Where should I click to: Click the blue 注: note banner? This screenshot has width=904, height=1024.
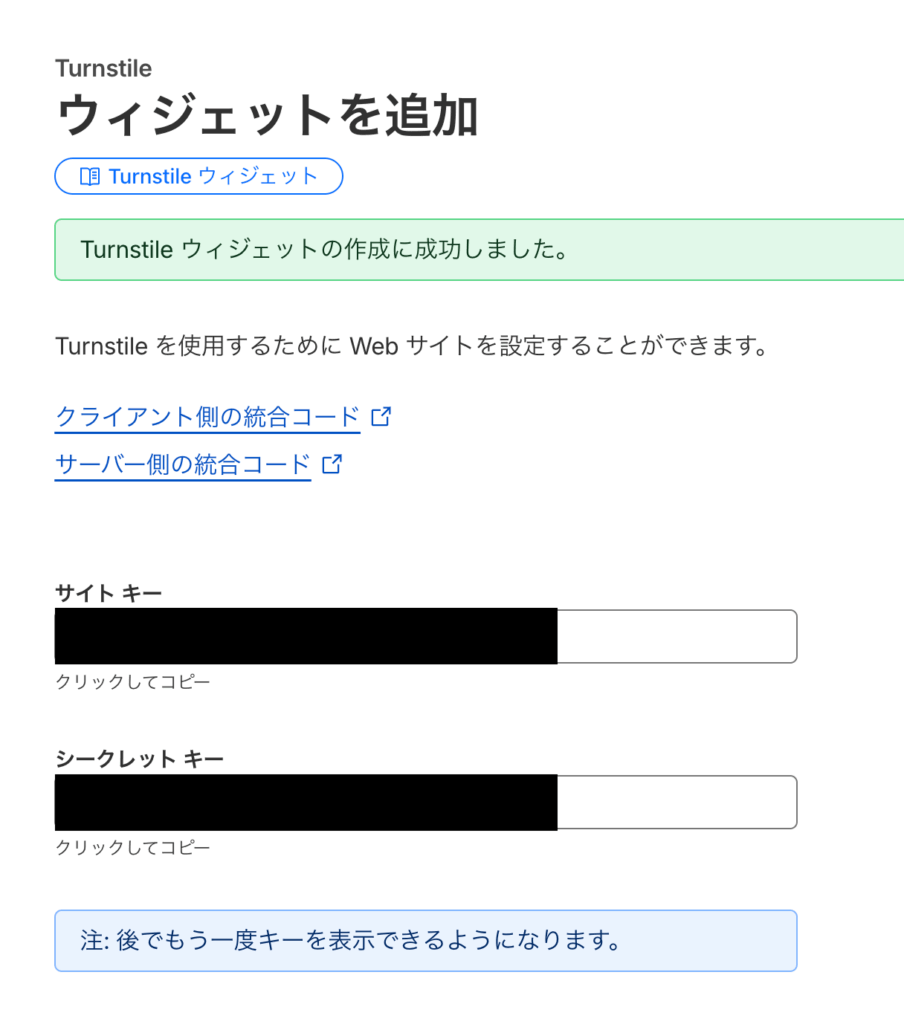point(425,941)
